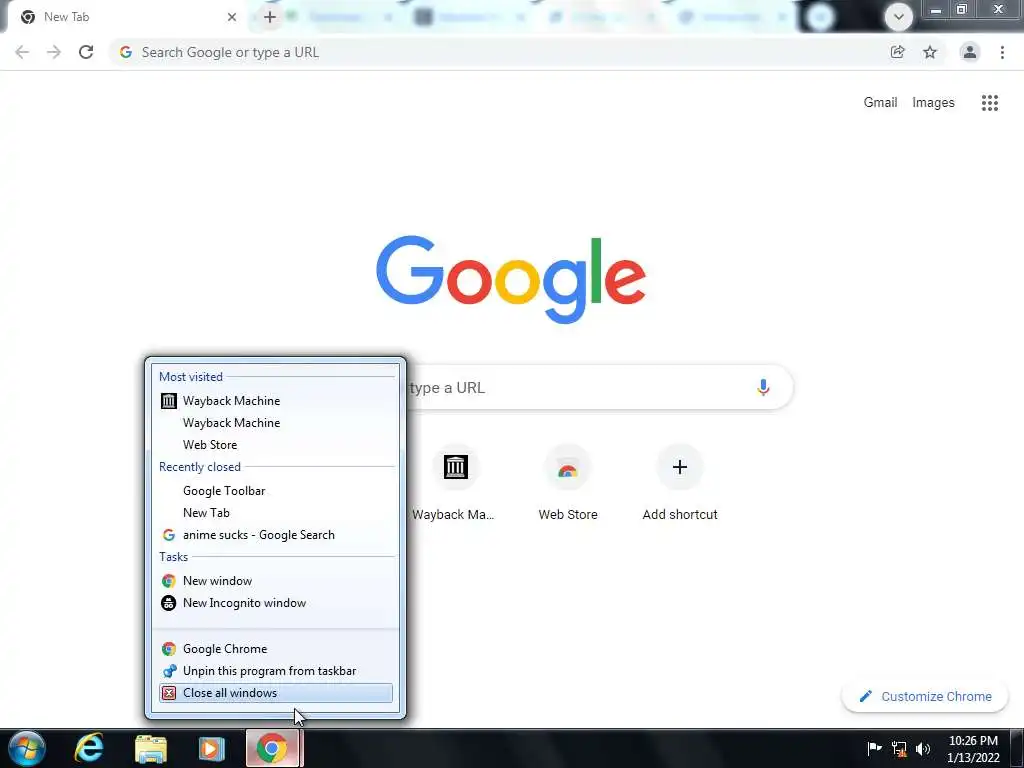1024x768 pixels.
Task: Reopen New Tab from Recently closed
Action: point(276,513)
